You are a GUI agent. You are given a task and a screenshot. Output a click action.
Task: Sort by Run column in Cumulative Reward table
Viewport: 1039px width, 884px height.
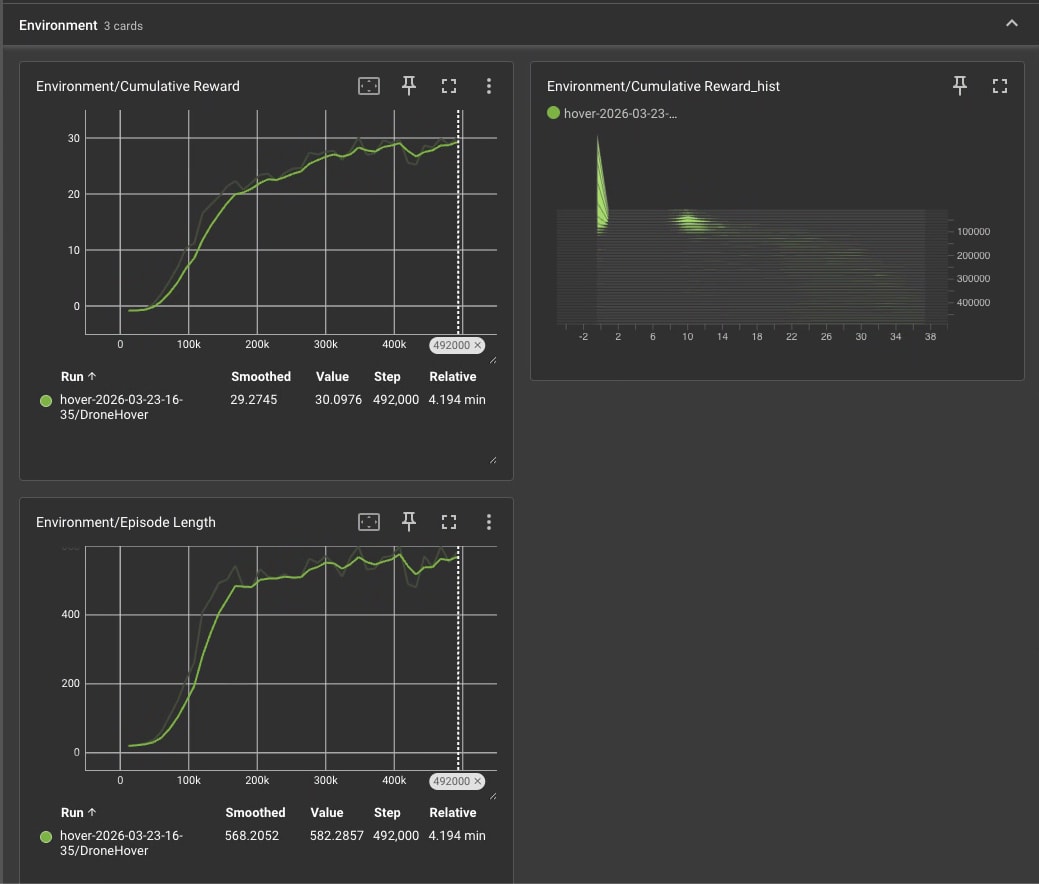78,376
